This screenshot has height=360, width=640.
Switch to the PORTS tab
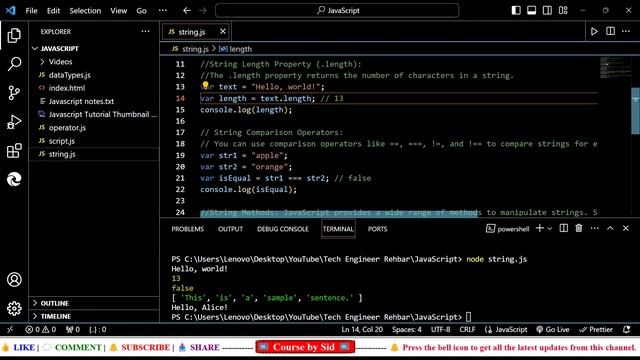(378, 229)
